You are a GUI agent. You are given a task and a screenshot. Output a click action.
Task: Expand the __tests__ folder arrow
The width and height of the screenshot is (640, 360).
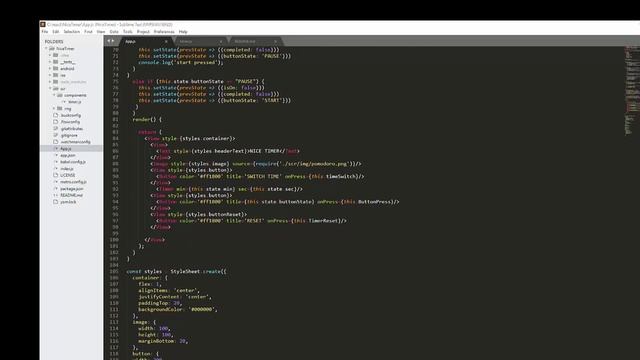point(50,62)
